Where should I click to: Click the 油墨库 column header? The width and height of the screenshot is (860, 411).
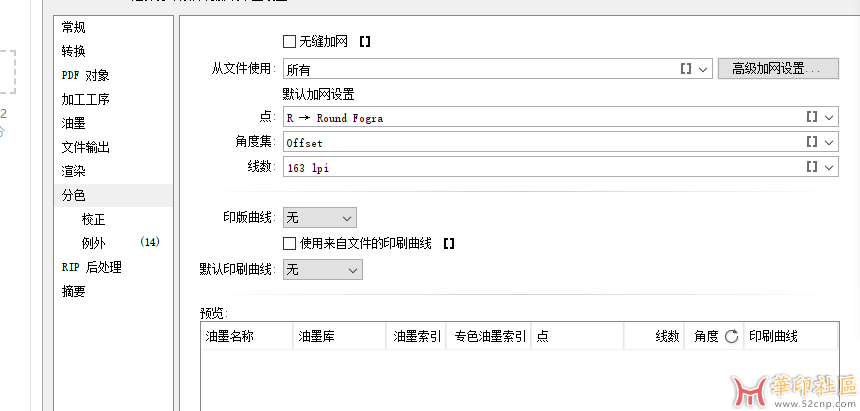[x=340, y=336]
